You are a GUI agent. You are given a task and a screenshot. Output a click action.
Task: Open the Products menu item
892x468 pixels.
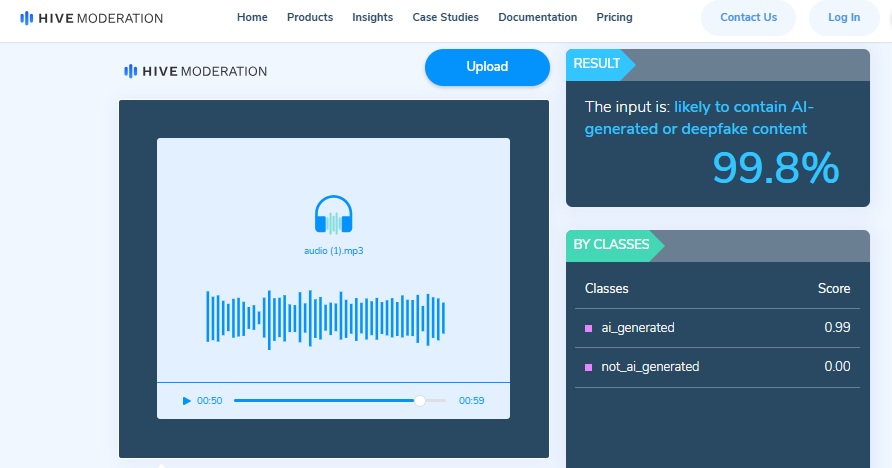310,18
